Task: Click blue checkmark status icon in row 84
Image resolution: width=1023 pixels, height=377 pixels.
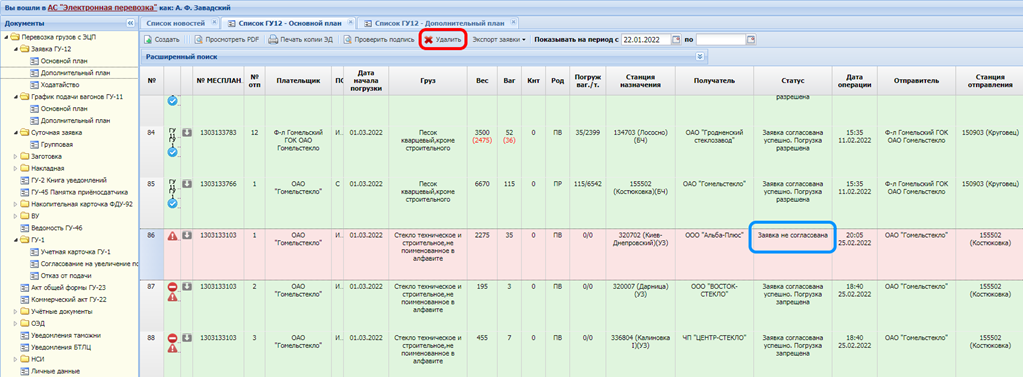Action: [172, 152]
